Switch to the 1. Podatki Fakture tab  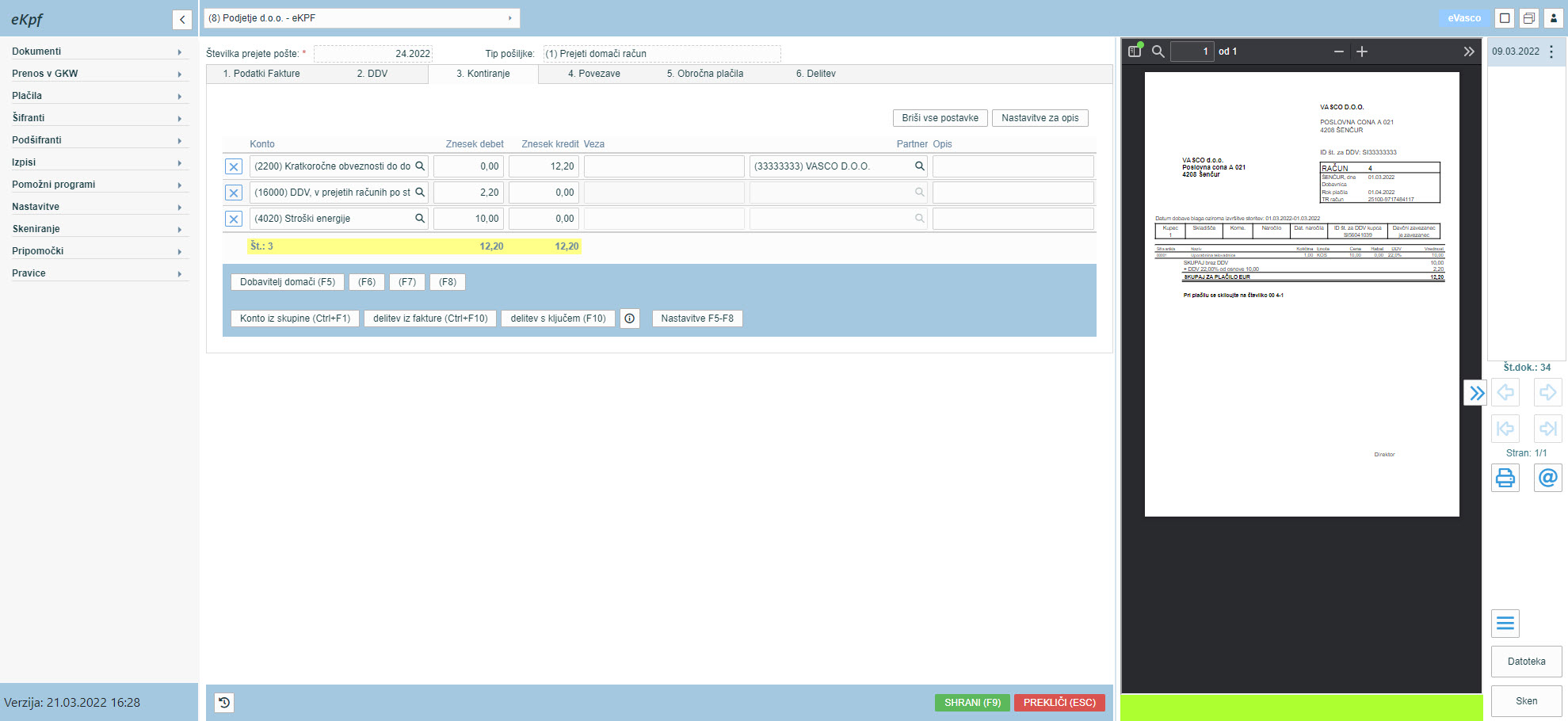pos(261,74)
